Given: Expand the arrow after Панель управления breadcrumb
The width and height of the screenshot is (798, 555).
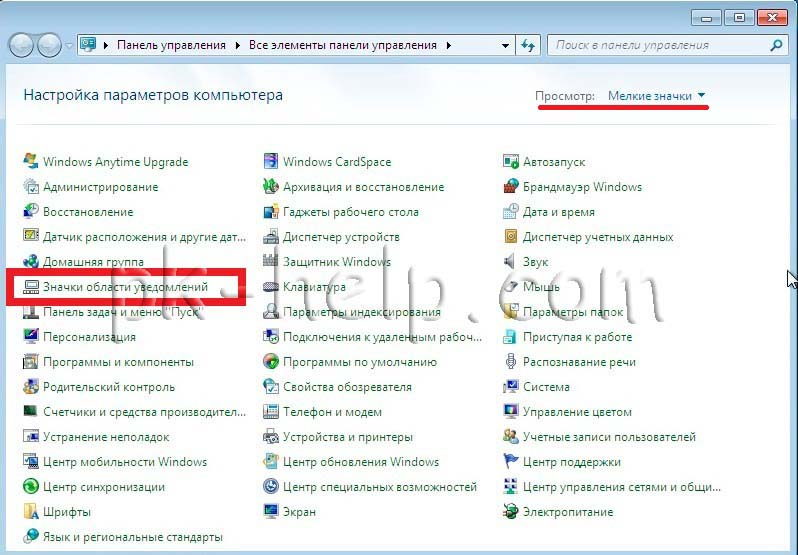Looking at the screenshot, I should click(238, 45).
